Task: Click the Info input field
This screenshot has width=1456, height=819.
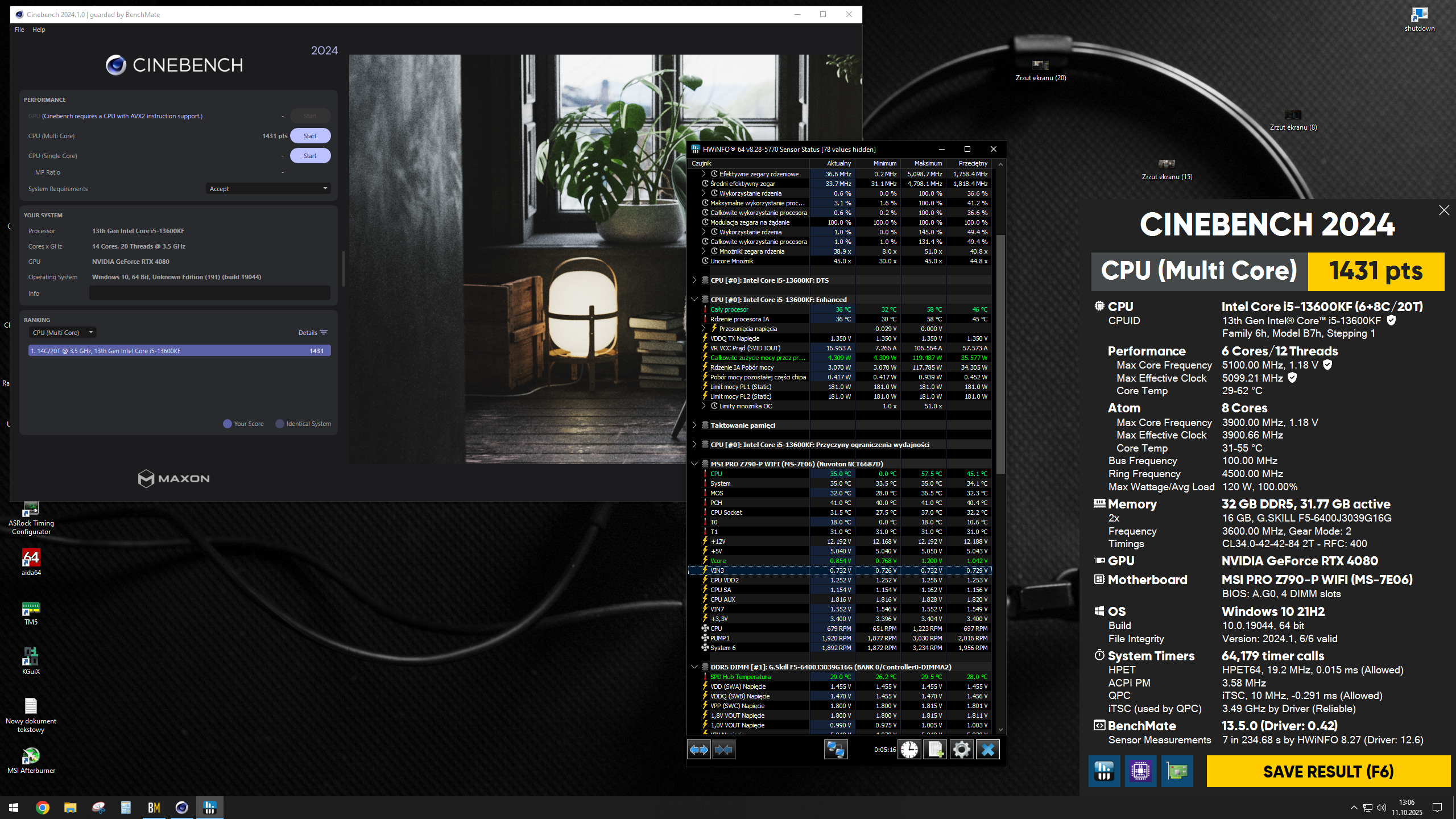Action: [x=209, y=293]
